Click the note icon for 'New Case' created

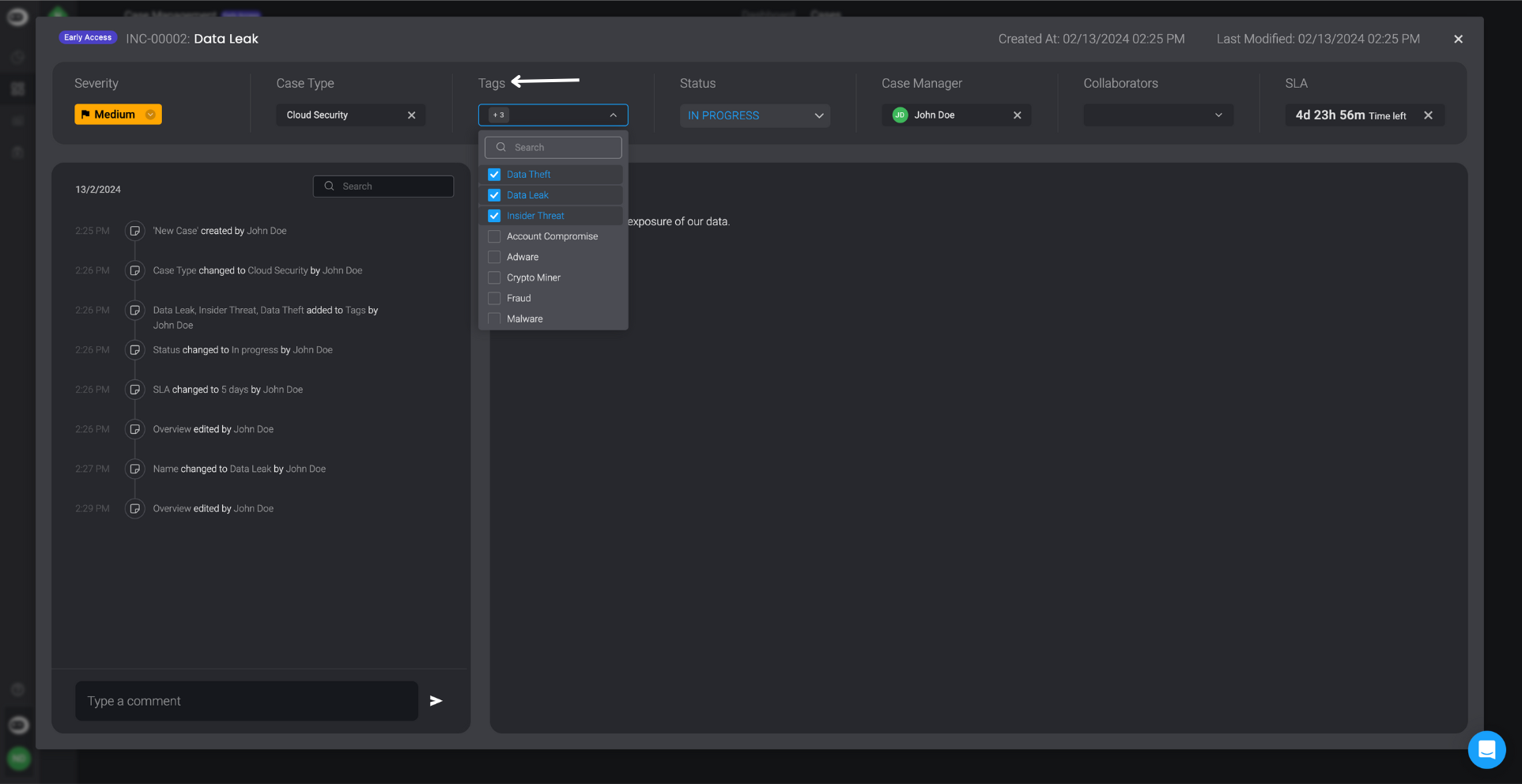pyautogui.click(x=135, y=231)
